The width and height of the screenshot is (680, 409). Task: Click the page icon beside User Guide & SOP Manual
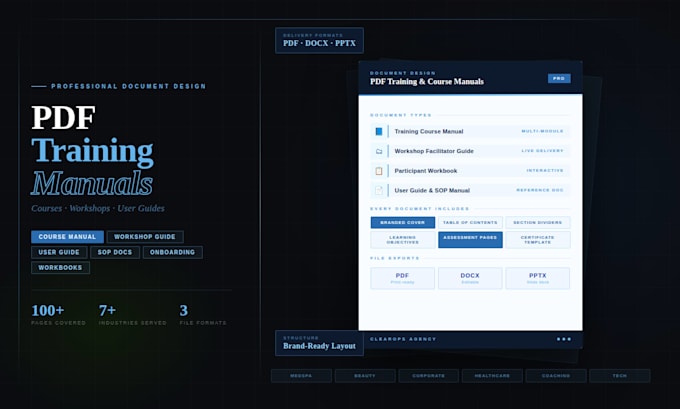point(379,190)
